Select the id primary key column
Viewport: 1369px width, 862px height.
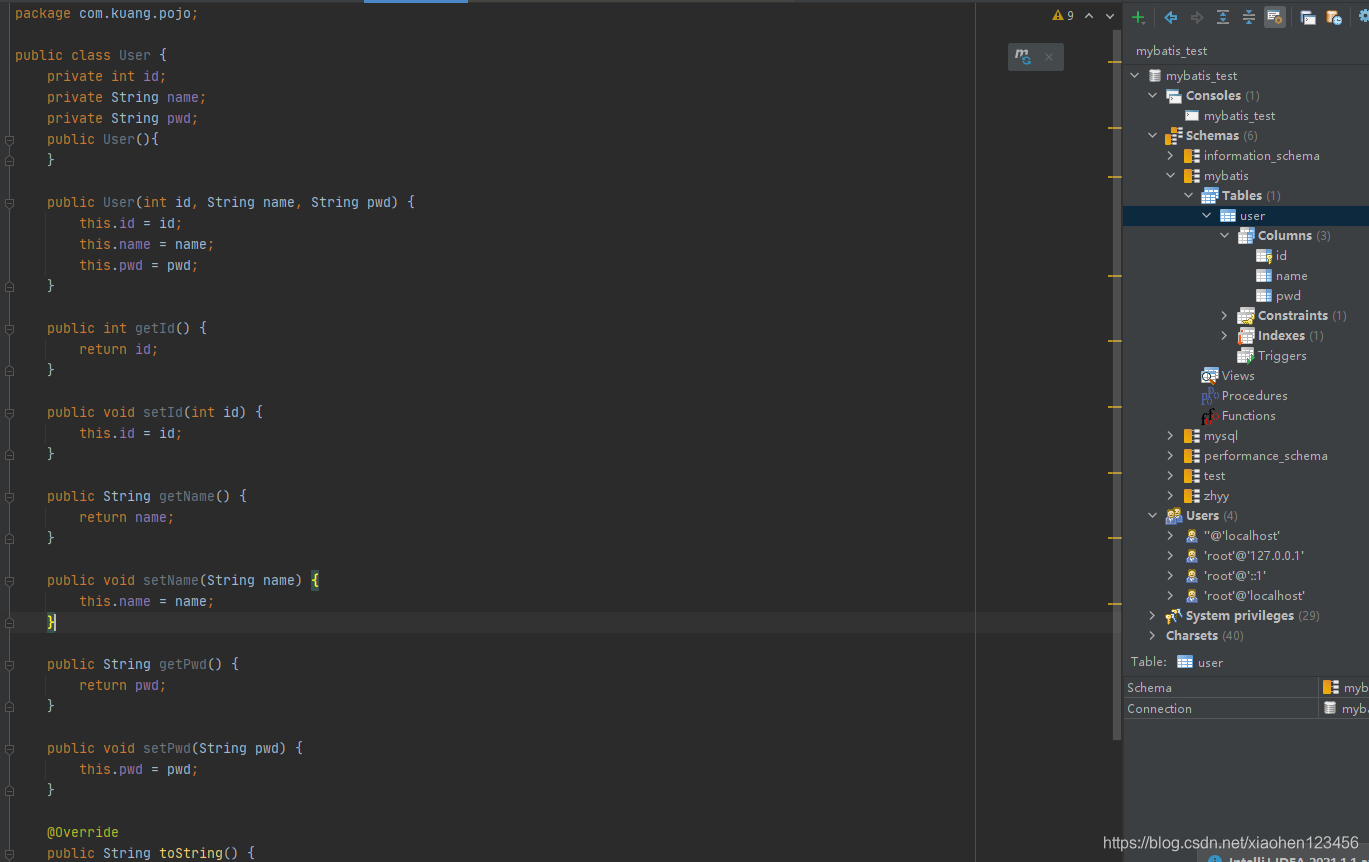[1280, 256]
